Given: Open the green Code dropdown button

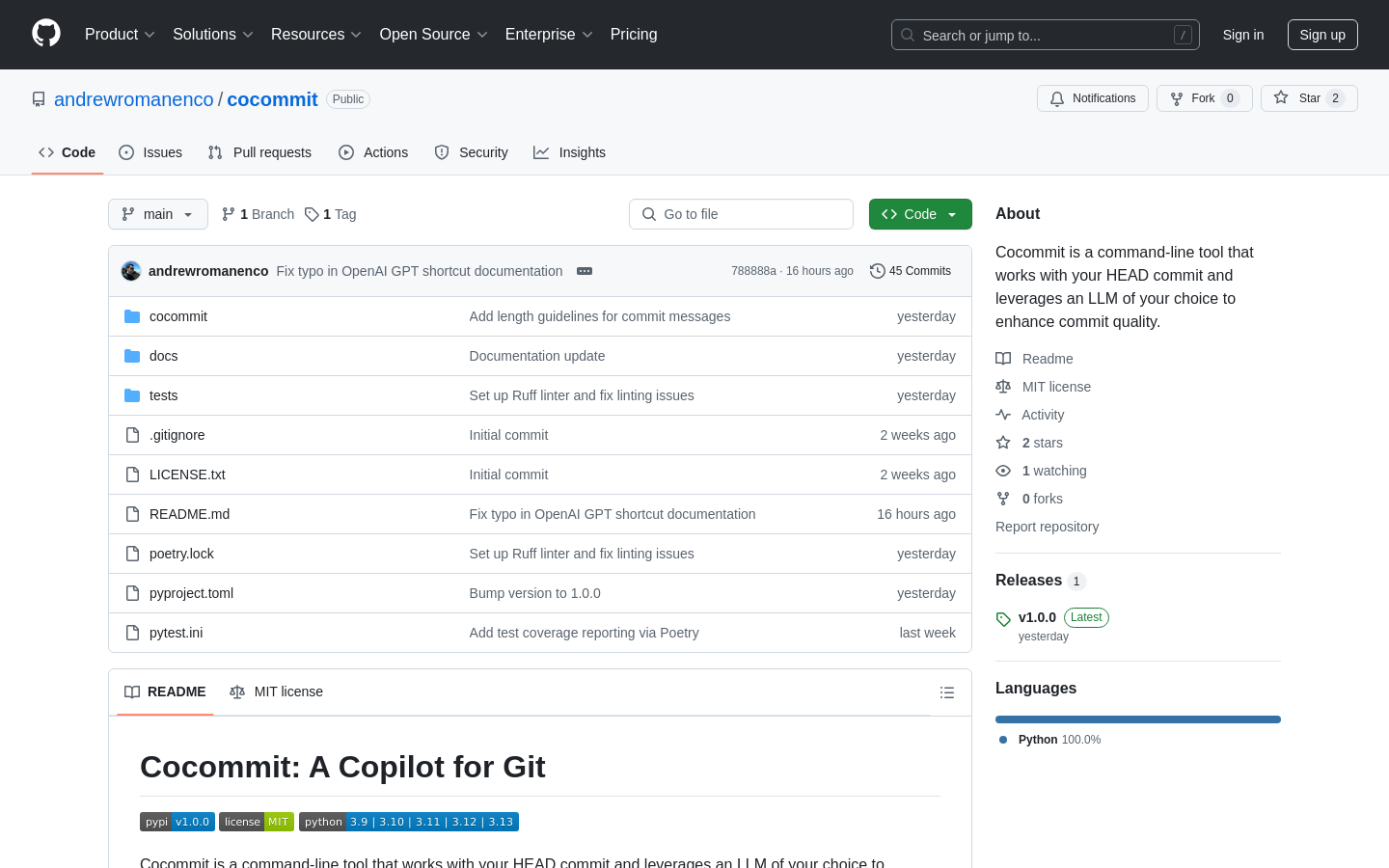Looking at the screenshot, I should point(920,214).
